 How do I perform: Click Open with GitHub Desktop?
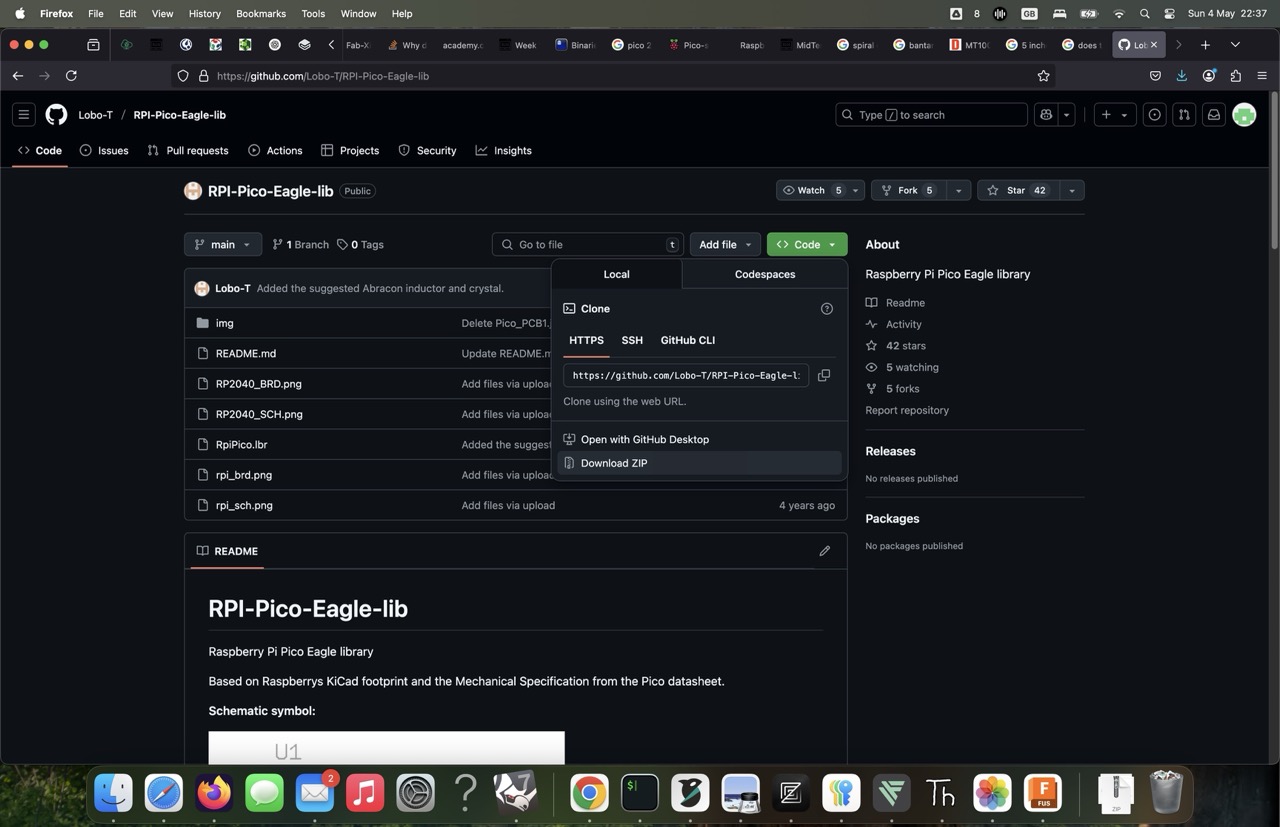coord(699,439)
